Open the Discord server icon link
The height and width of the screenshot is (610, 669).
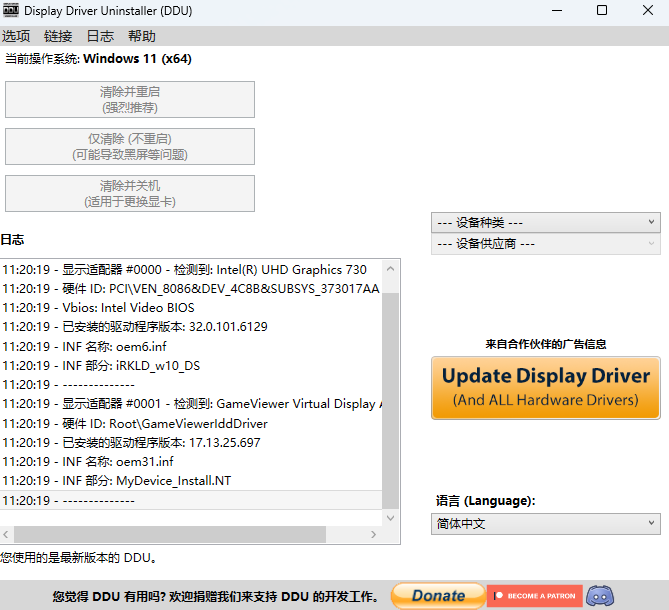coord(600,596)
